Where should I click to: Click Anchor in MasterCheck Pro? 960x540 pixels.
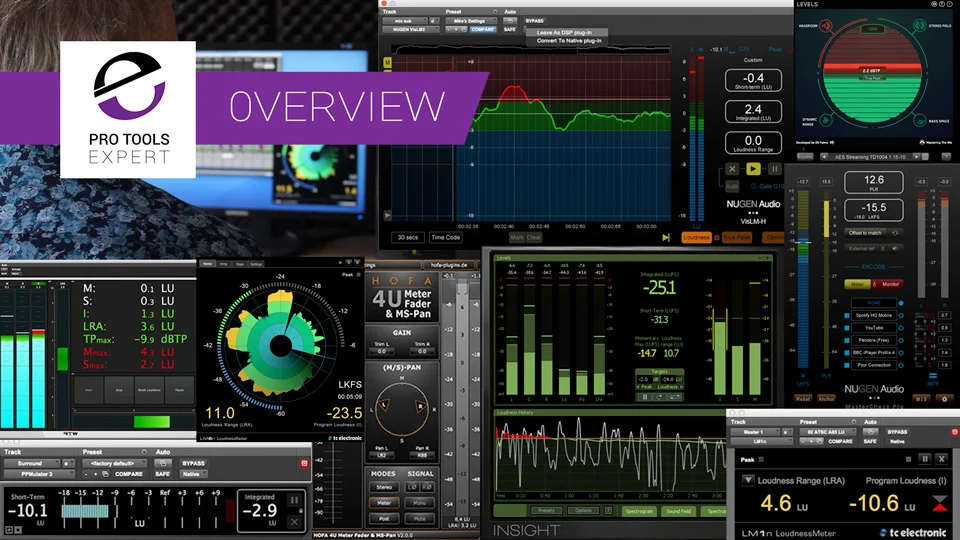(x=826, y=399)
